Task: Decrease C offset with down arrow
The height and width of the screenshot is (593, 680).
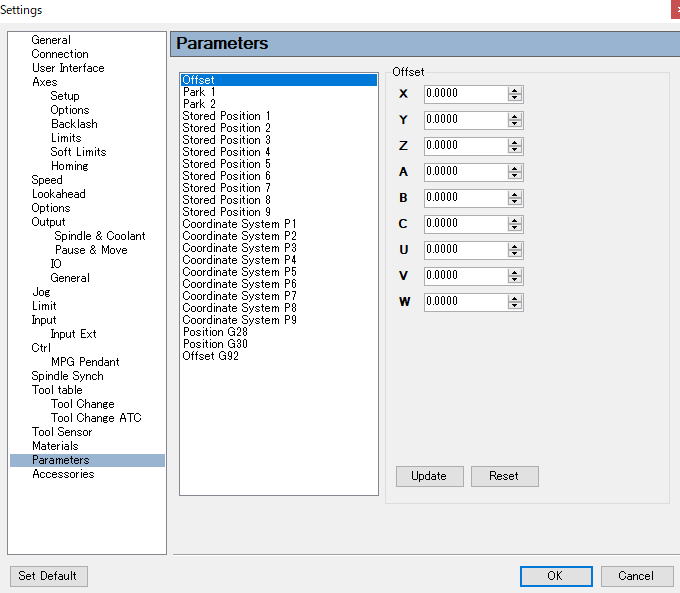Action: tap(515, 228)
